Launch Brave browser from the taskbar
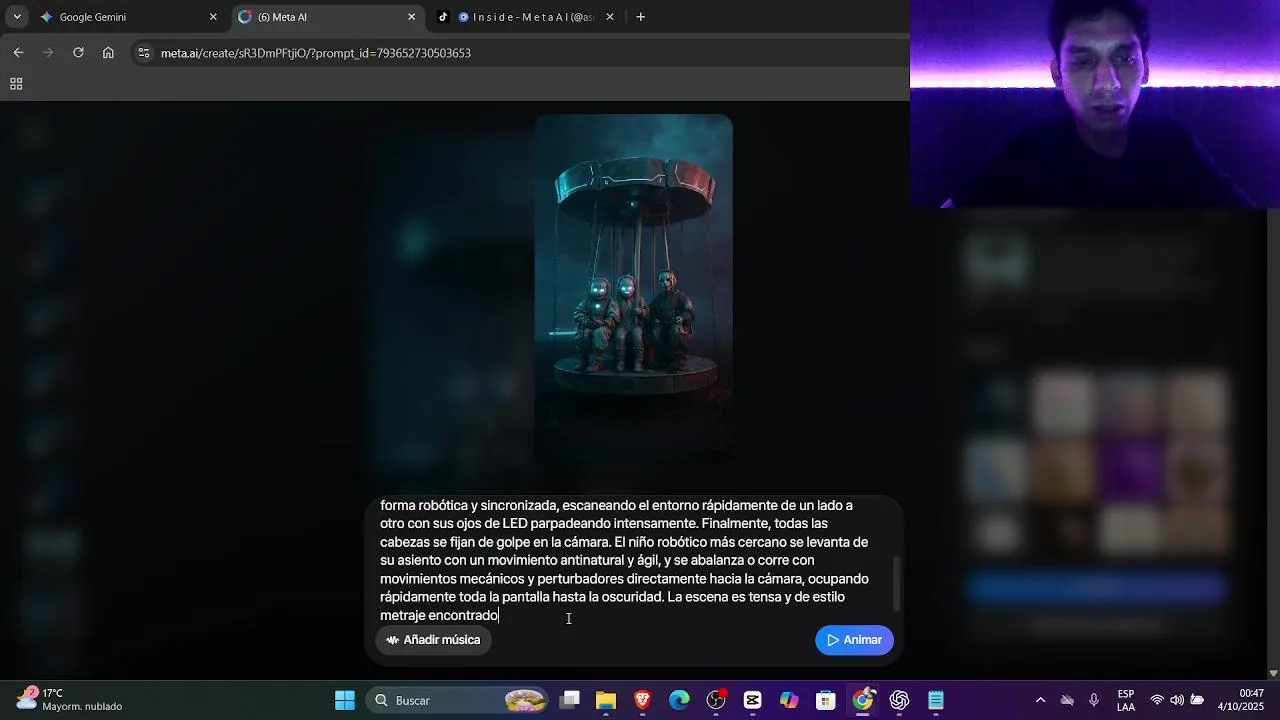 pos(643,700)
